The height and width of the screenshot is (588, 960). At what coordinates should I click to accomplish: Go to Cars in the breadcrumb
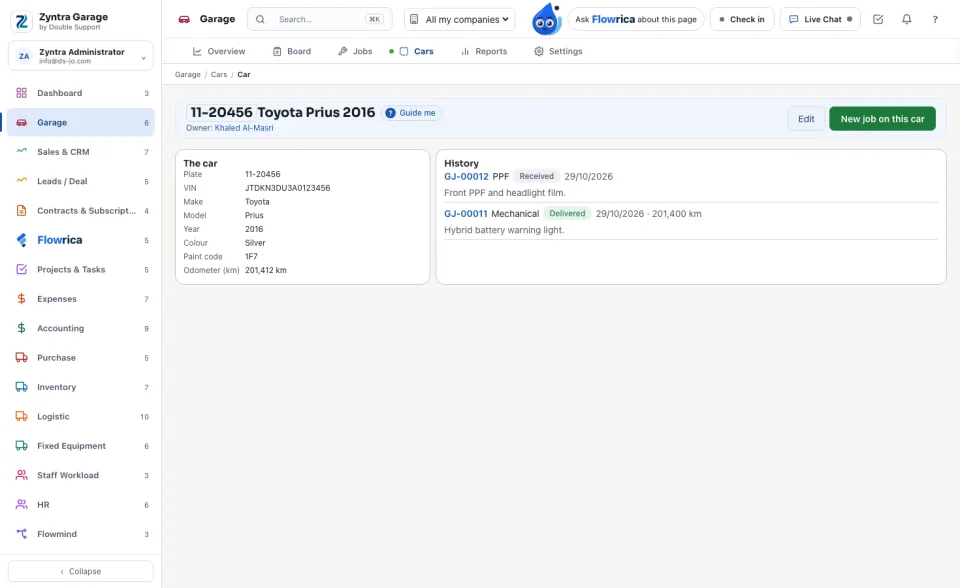tap(219, 75)
